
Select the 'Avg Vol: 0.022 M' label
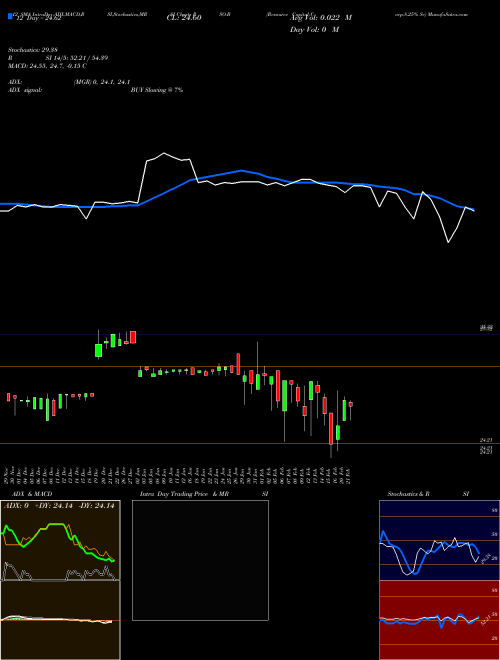pos(321,18)
